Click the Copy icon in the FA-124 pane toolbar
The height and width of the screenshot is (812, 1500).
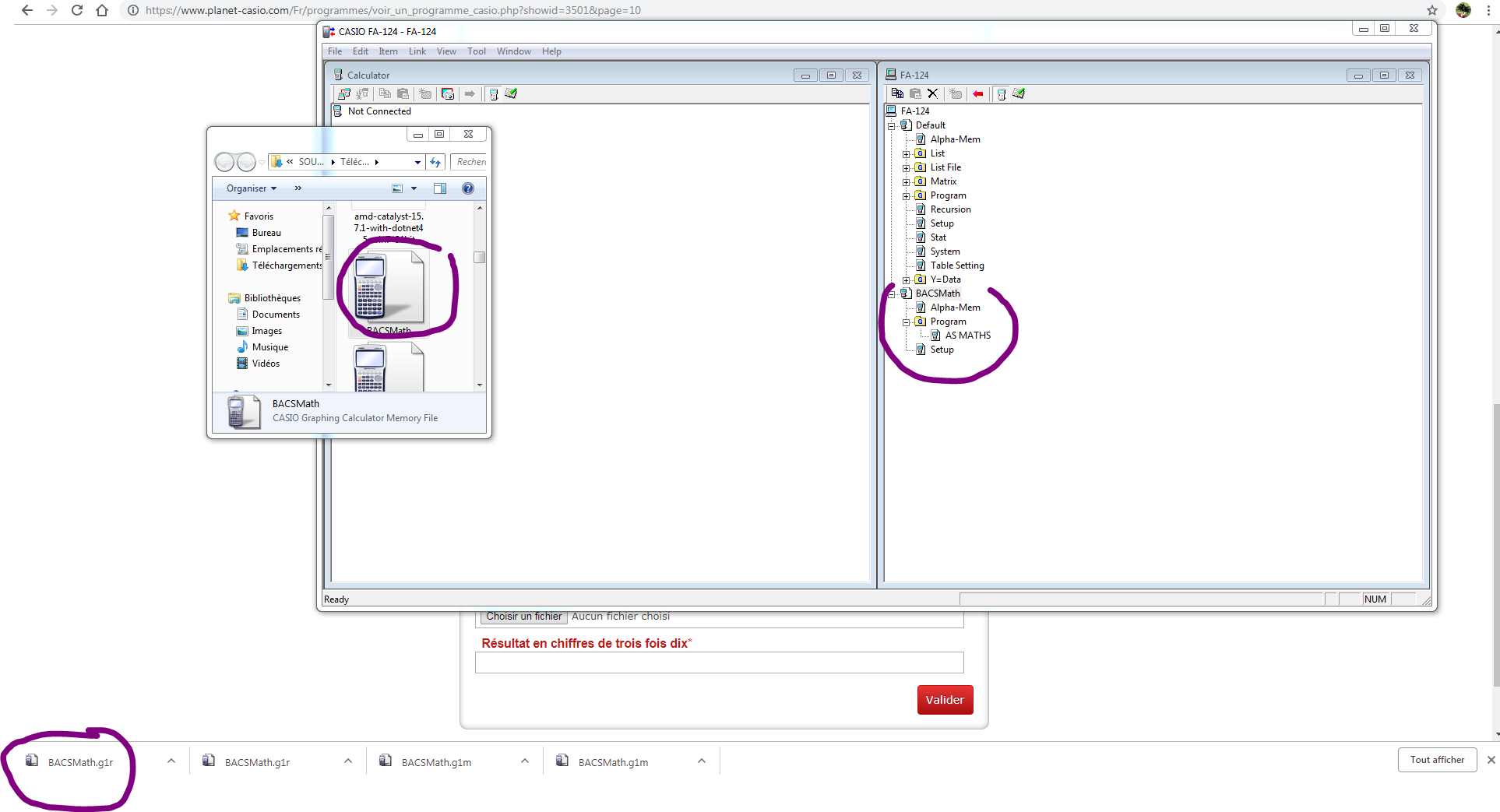(x=897, y=93)
